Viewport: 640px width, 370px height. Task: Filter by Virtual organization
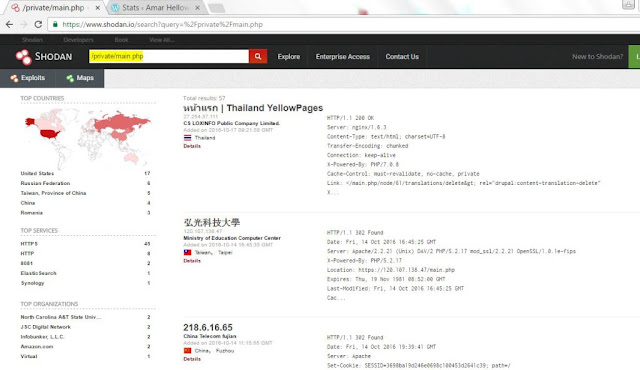[x=29, y=356]
